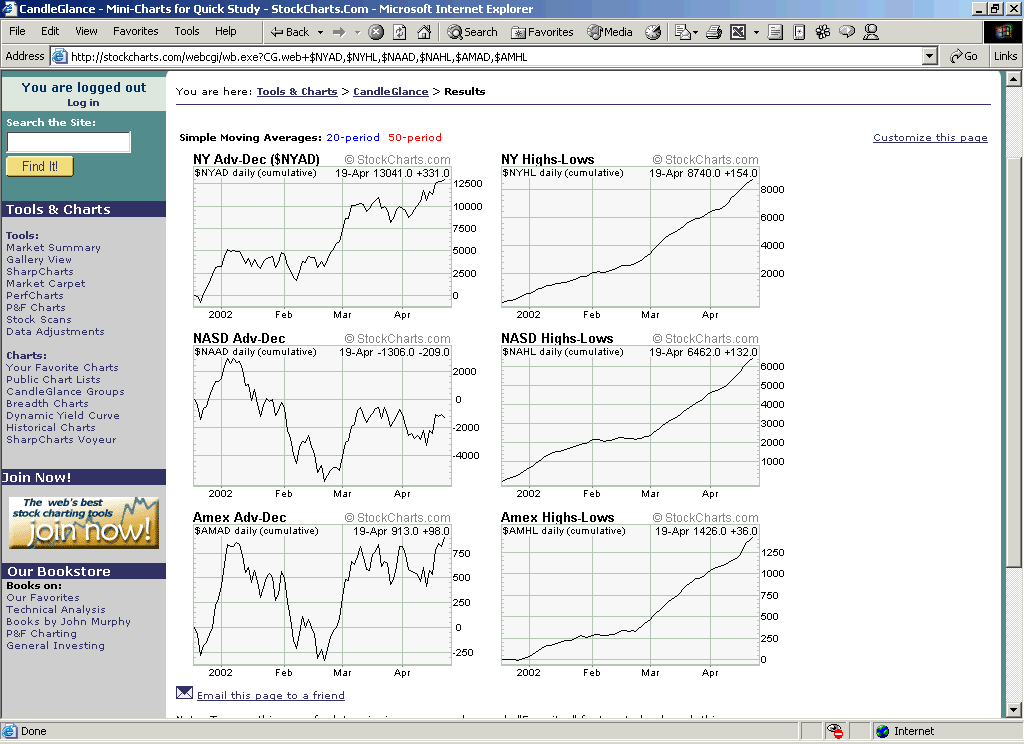This screenshot has width=1024, height=744.
Task: Open the Market Carpet sidebar link
Action: [x=45, y=284]
